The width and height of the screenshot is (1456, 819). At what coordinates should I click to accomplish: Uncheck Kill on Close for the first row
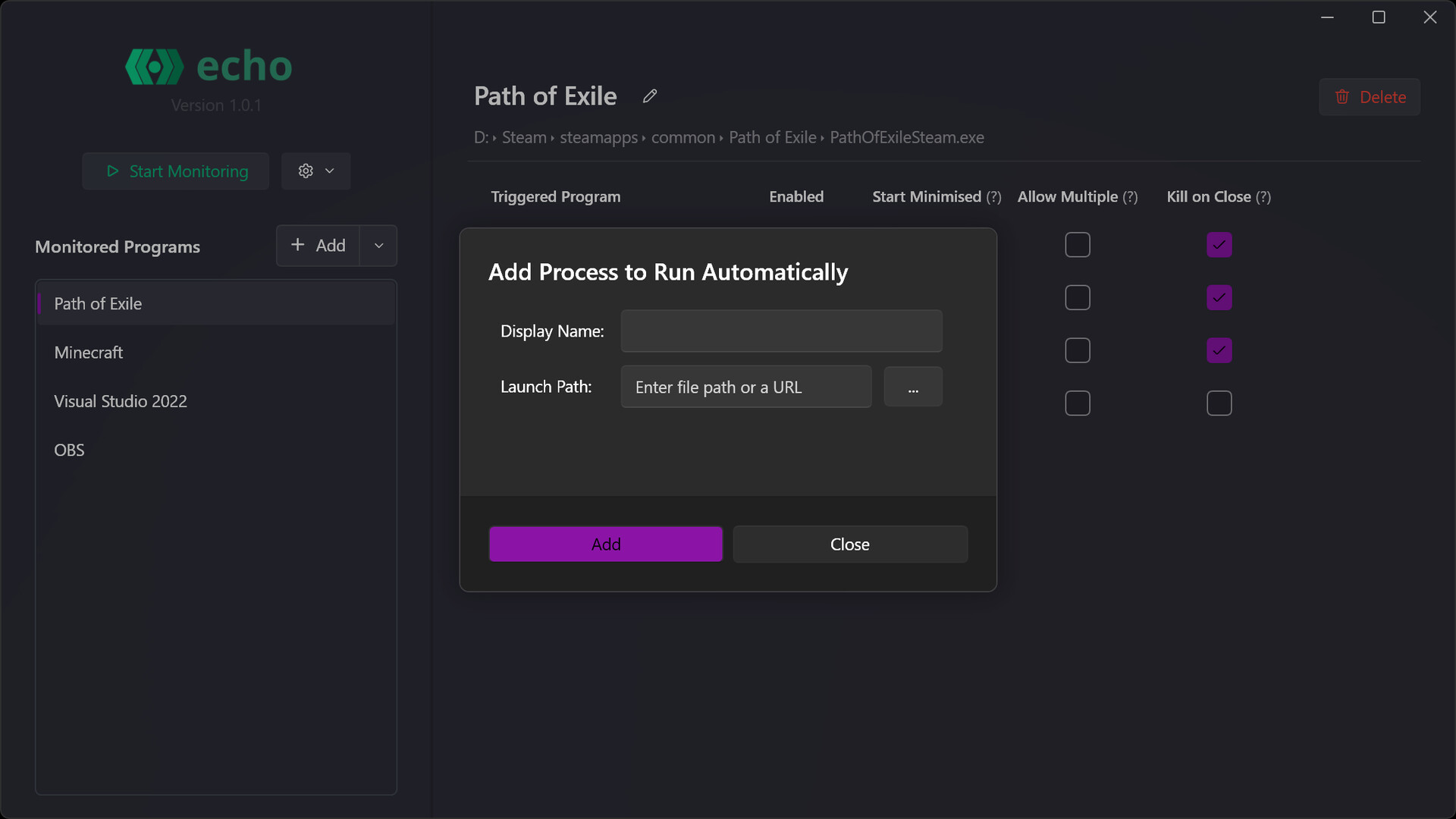[1219, 245]
